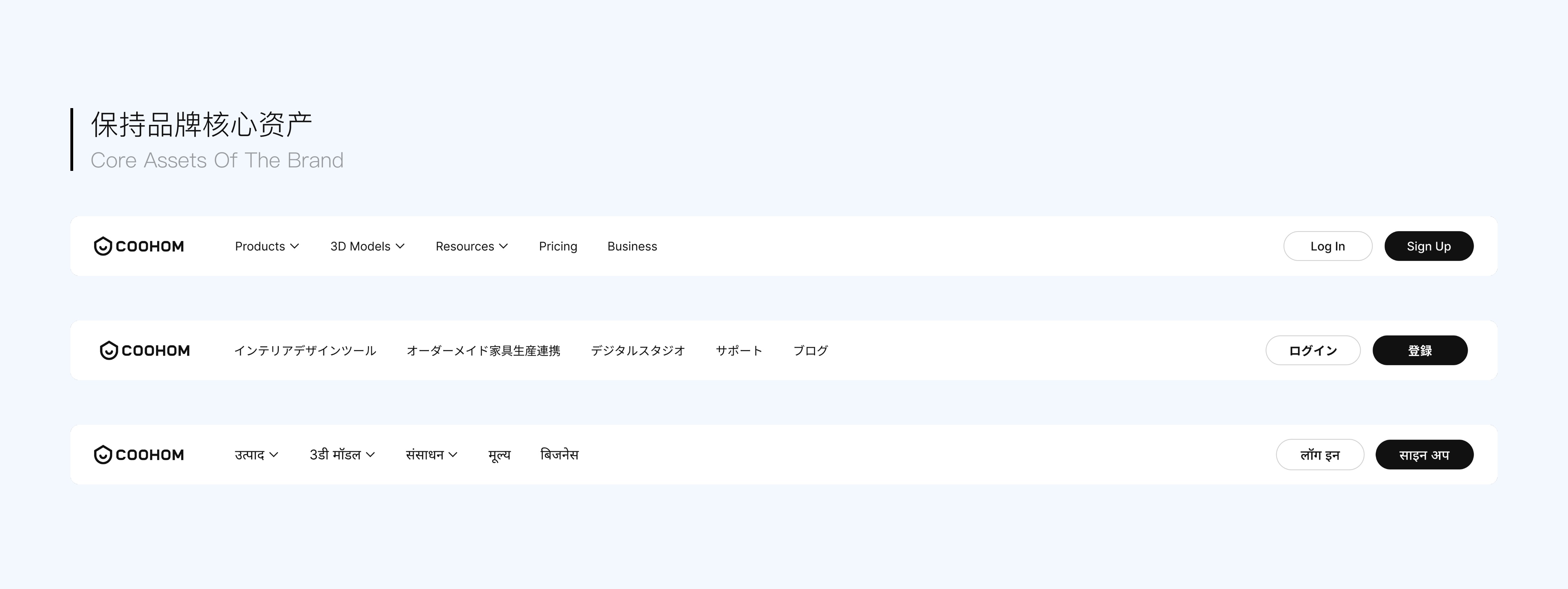Open the Pricing menu item
This screenshot has width=1568, height=589.
tap(558, 246)
